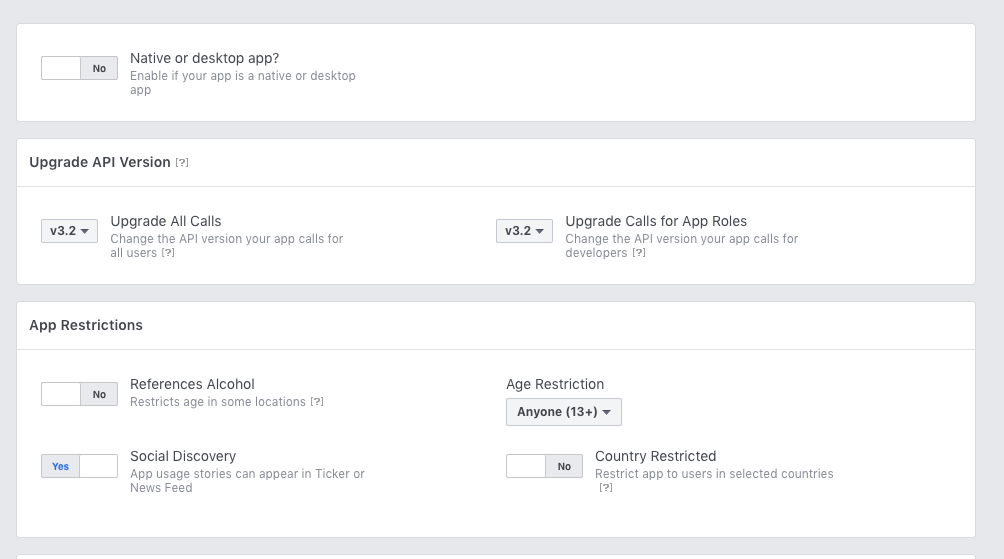Image resolution: width=1004 pixels, height=559 pixels.
Task: Toggle the Native or desktop app switch
Action: click(79, 68)
